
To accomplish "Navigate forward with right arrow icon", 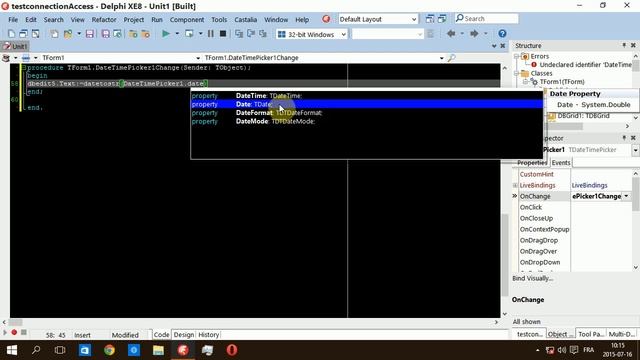I will 474,33.
